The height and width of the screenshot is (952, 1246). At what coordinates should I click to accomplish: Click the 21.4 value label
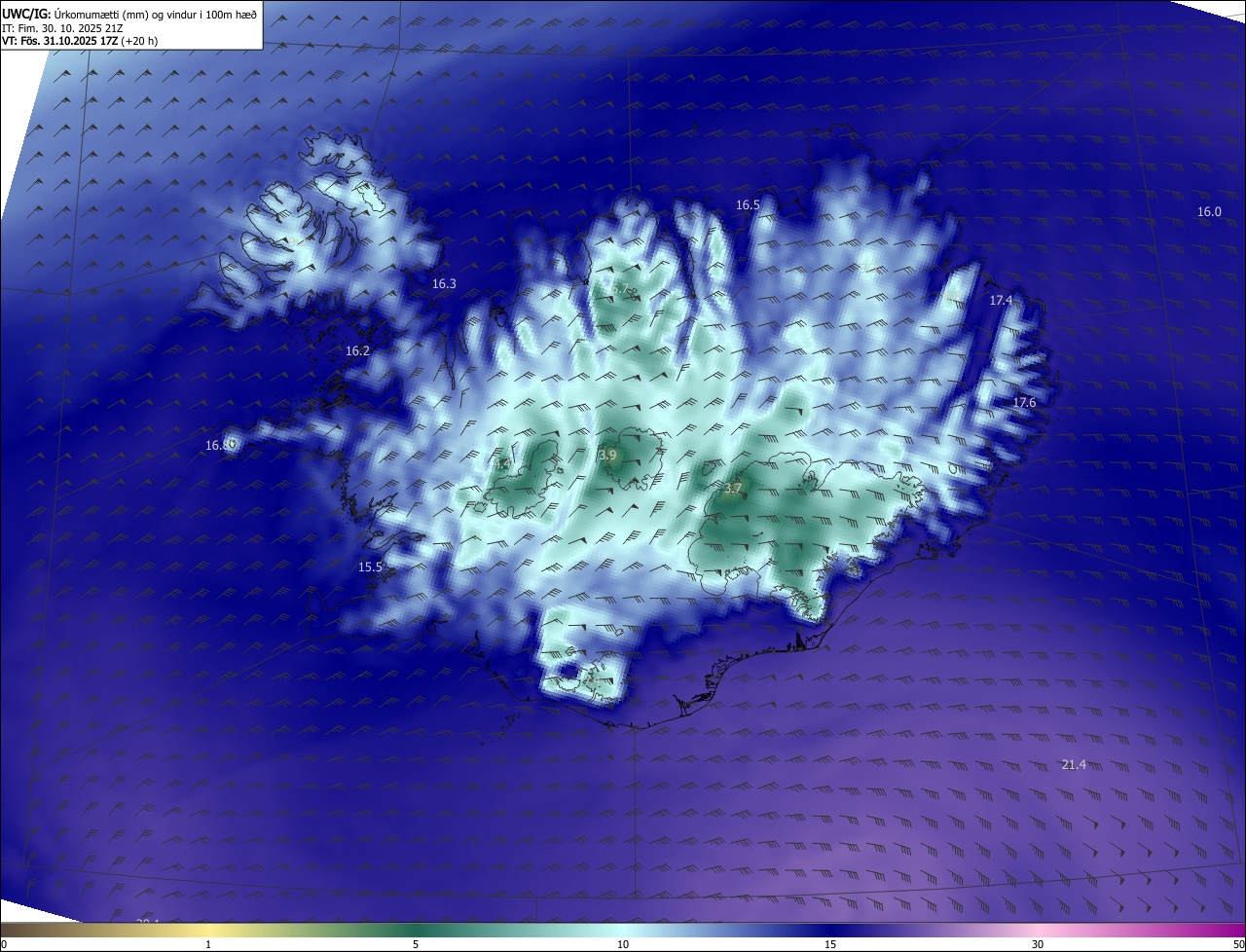1074,765
